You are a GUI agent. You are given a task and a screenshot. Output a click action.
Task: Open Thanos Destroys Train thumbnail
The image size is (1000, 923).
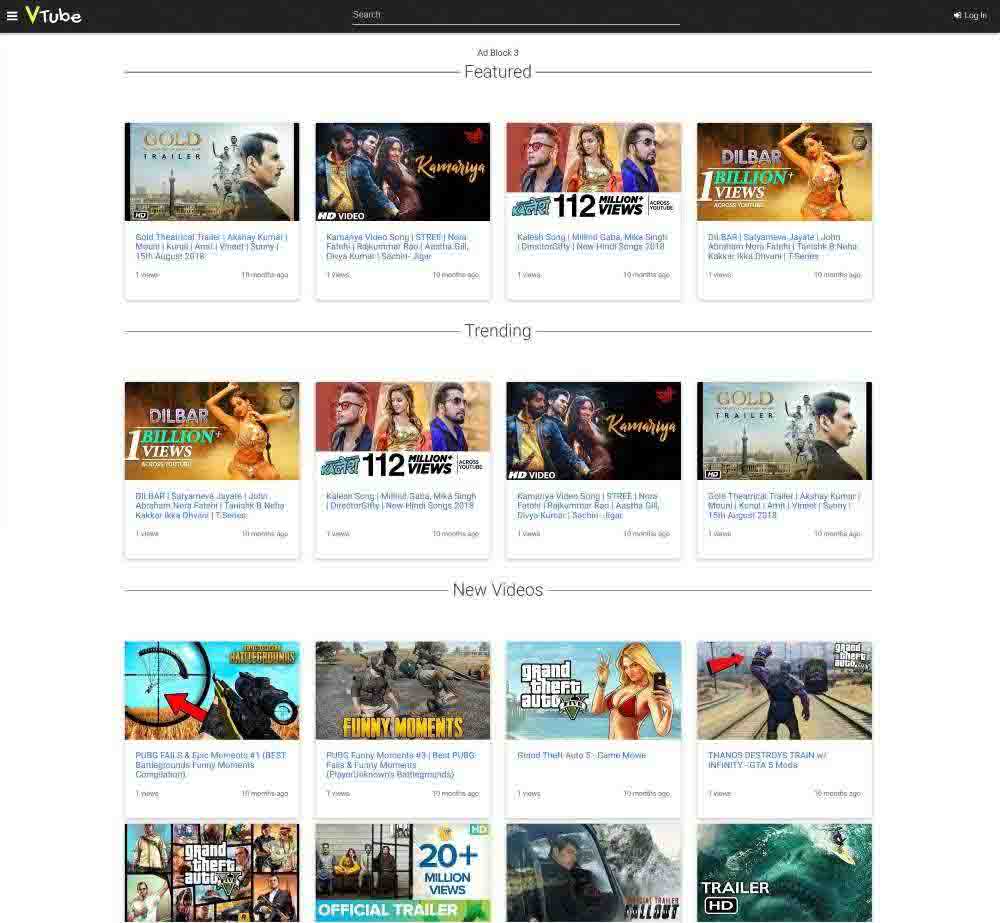pyautogui.click(x=784, y=690)
